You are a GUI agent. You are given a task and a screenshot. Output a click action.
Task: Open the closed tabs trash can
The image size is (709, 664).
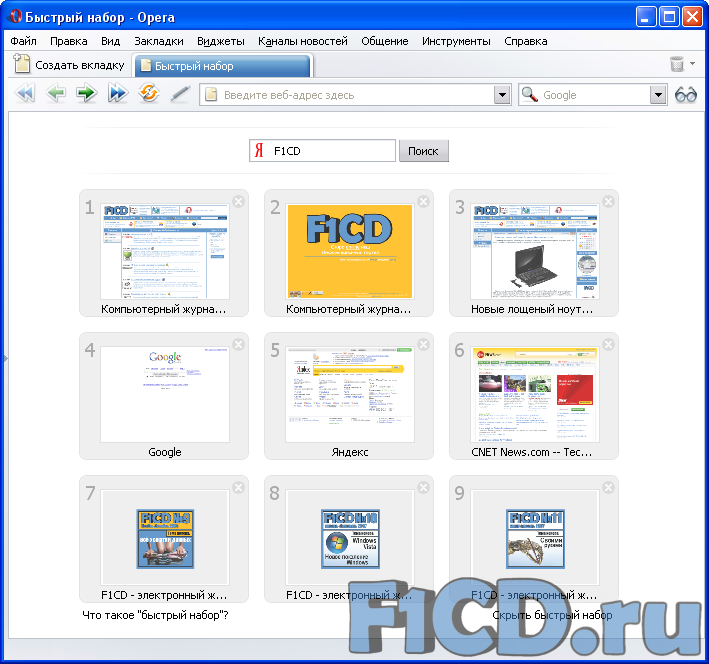677,64
